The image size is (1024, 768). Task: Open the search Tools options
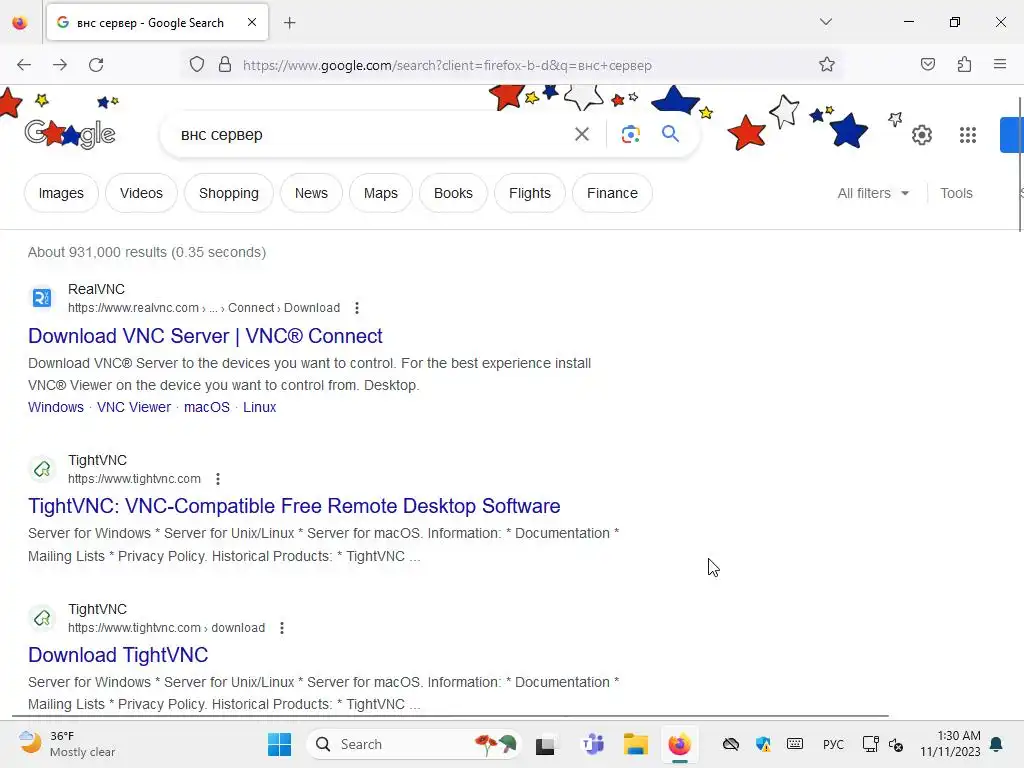click(x=956, y=193)
